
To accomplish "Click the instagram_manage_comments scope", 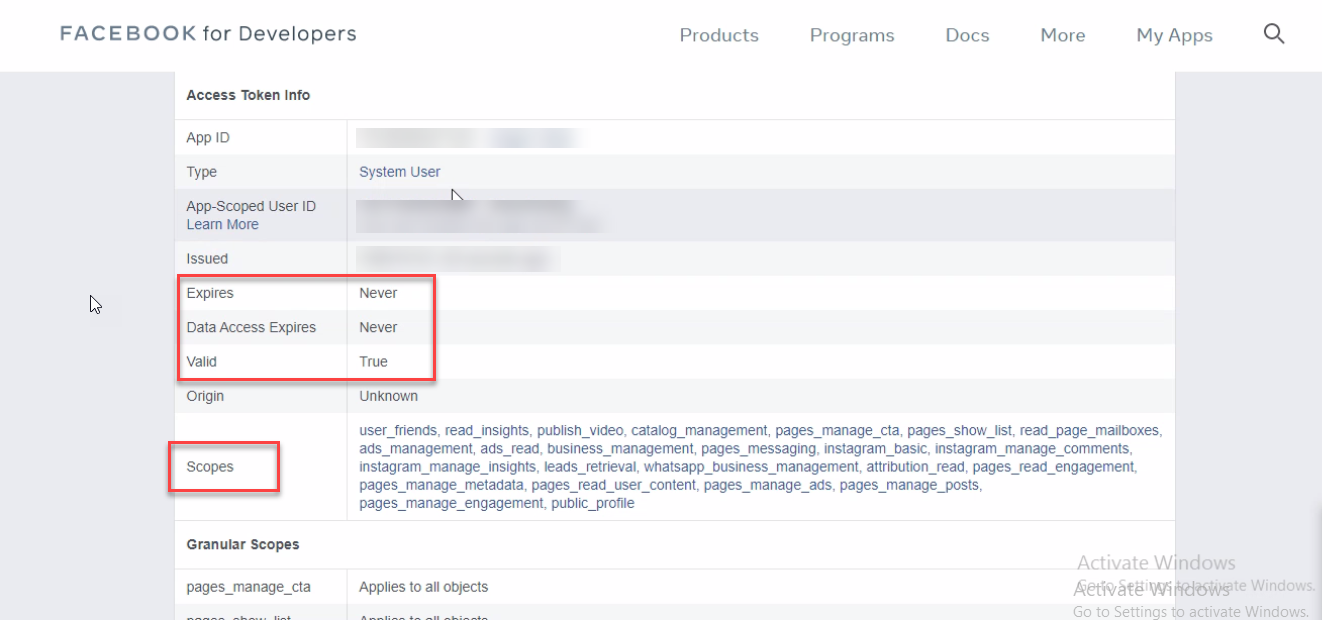I will (x=1031, y=449).
